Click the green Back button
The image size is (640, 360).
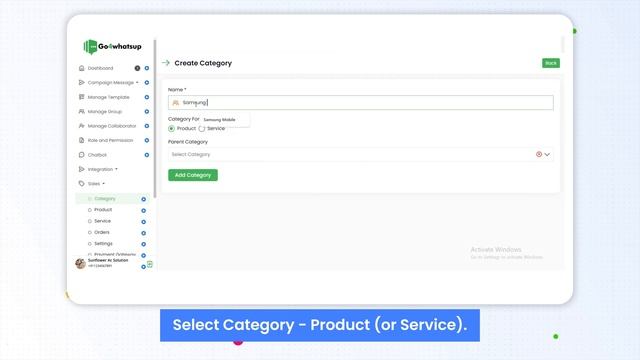[551, 63]
